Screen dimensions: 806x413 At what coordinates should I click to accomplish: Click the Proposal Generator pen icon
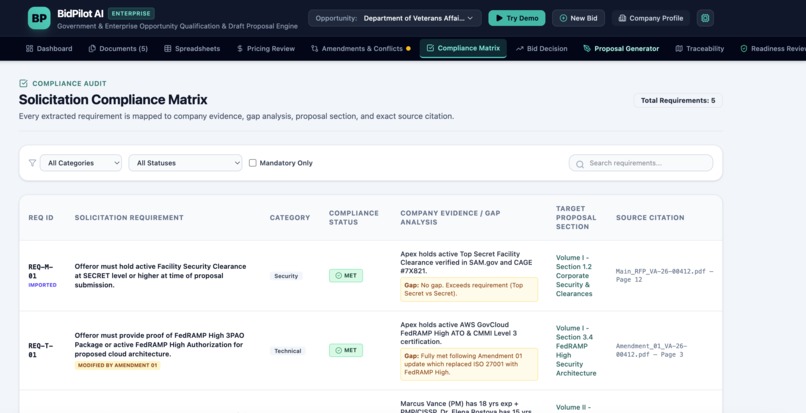click(x=587, y=48)
